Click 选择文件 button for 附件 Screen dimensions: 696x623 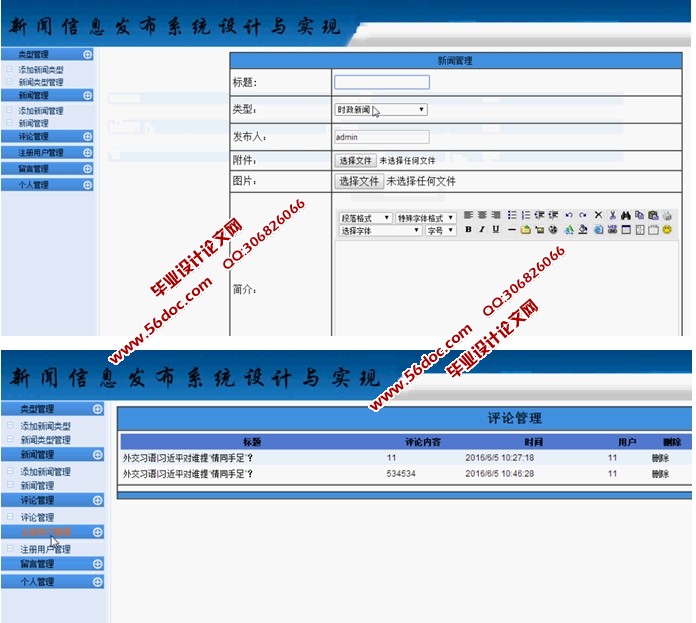[355, 160]
